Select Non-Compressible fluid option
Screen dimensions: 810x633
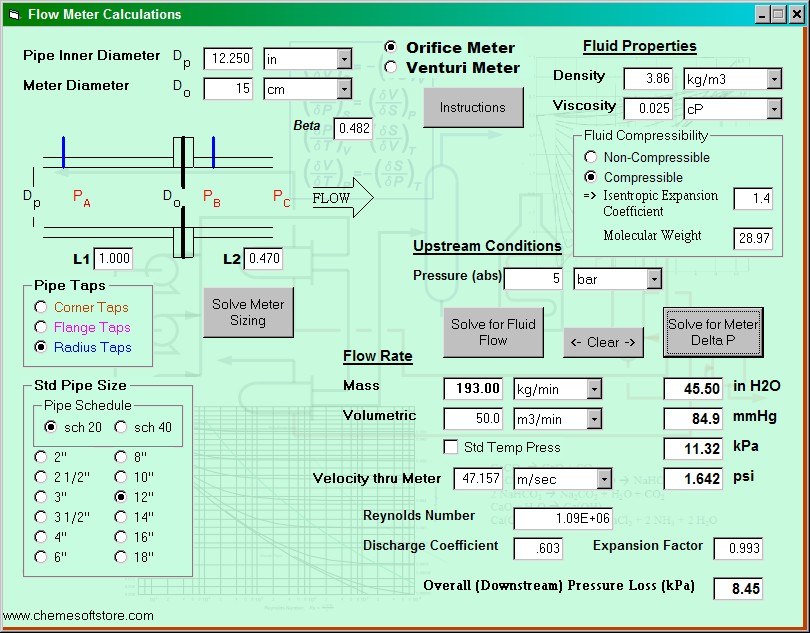click(591, 157)
